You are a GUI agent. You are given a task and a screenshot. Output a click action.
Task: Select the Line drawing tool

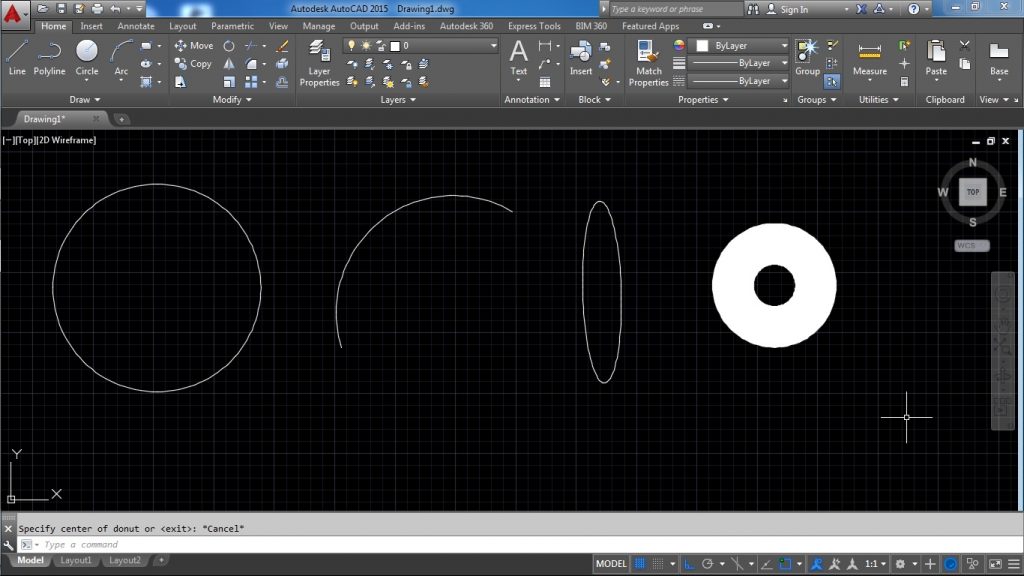point(17,57)
